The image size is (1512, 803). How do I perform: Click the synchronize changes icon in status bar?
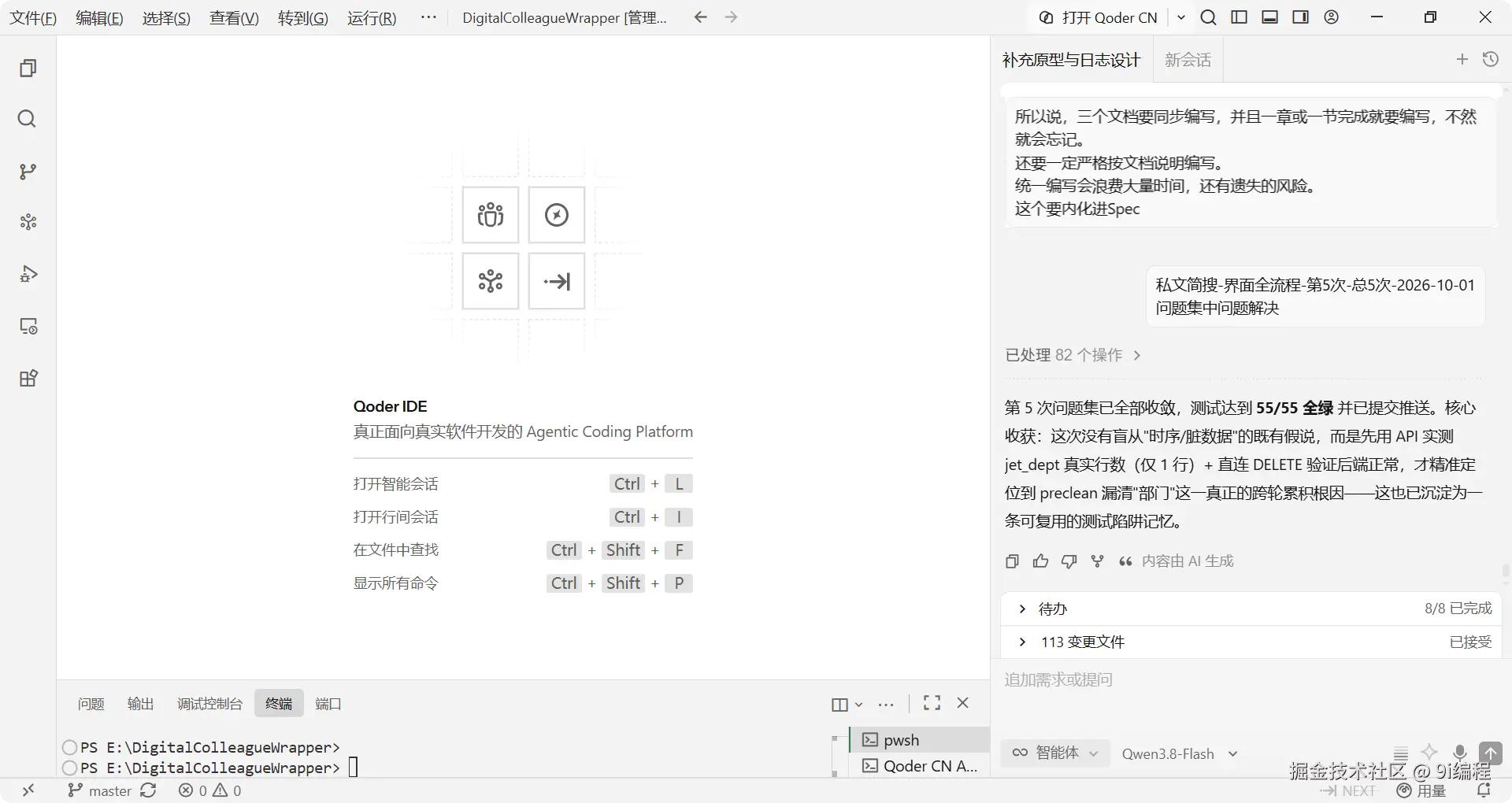(x=149, y=790)
